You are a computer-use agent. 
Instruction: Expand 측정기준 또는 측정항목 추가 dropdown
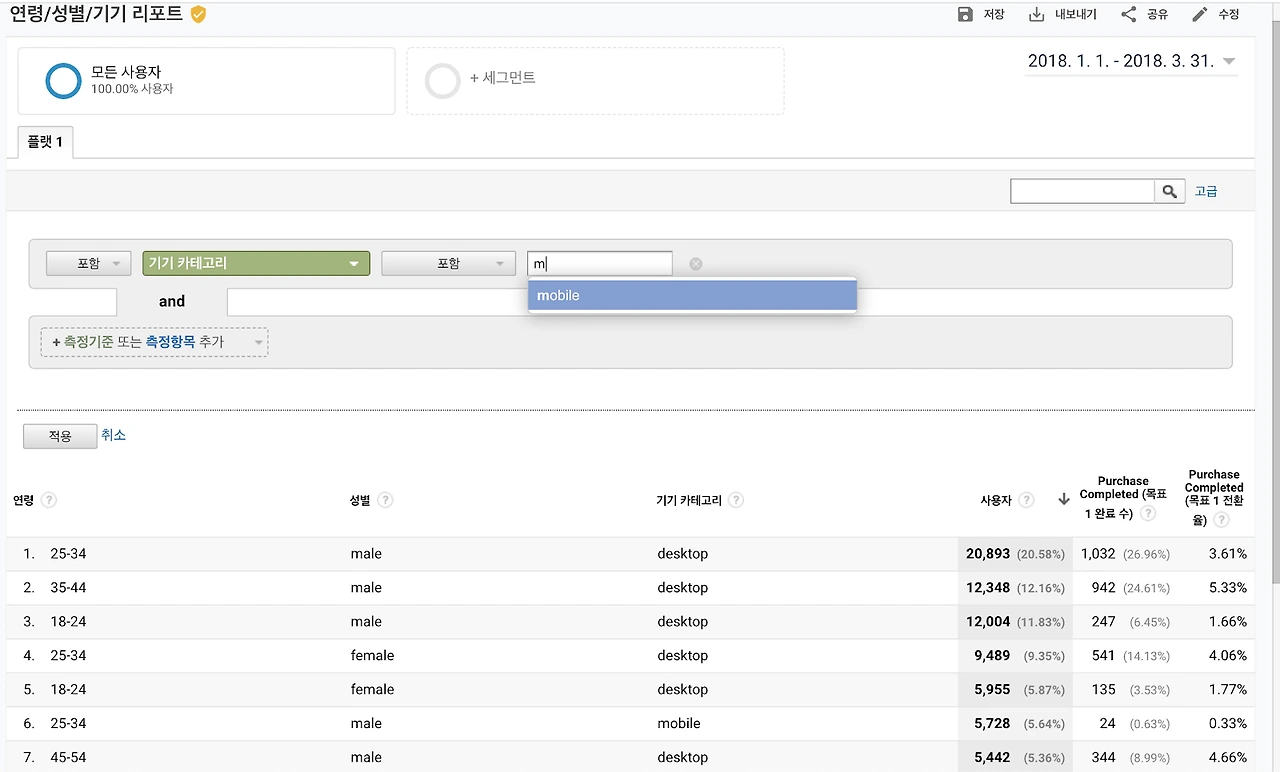154,342
